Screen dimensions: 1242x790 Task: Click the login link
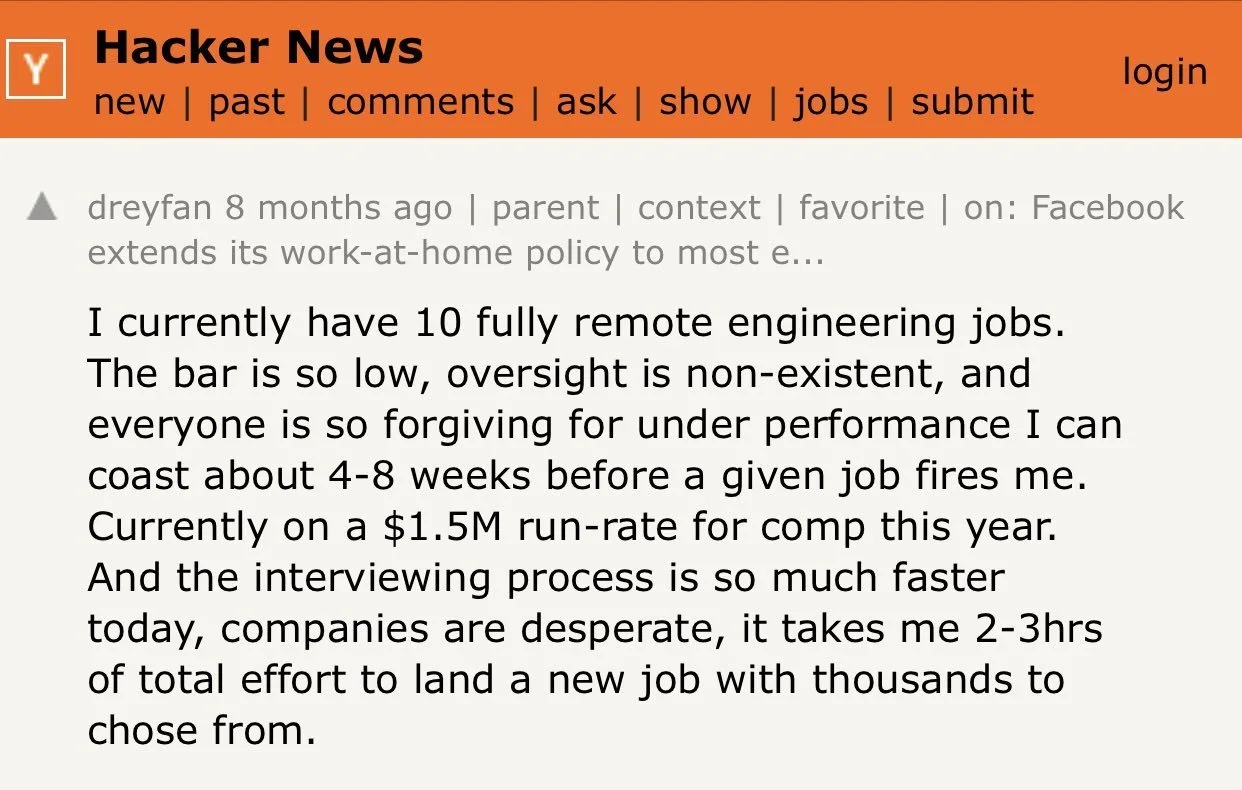pyautogui.click(x=1164, y=72)
